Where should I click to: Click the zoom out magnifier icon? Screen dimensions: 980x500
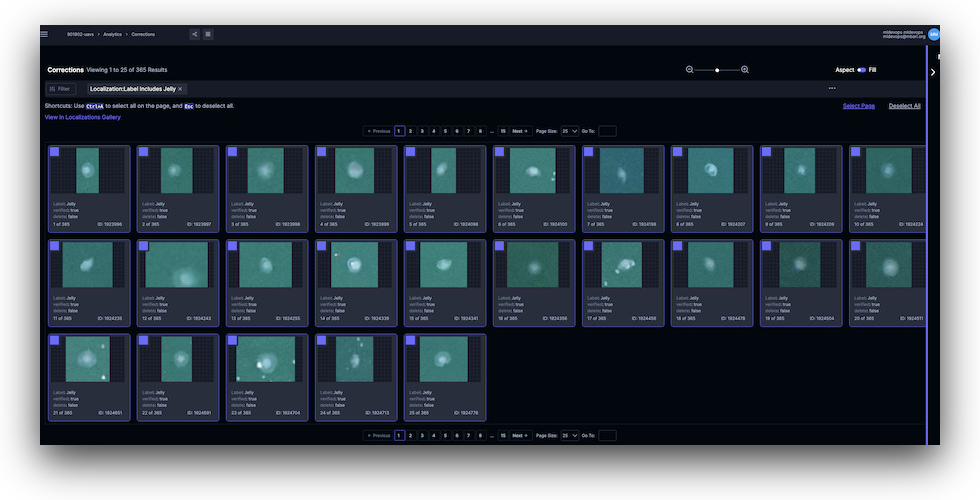pos(690,70)
